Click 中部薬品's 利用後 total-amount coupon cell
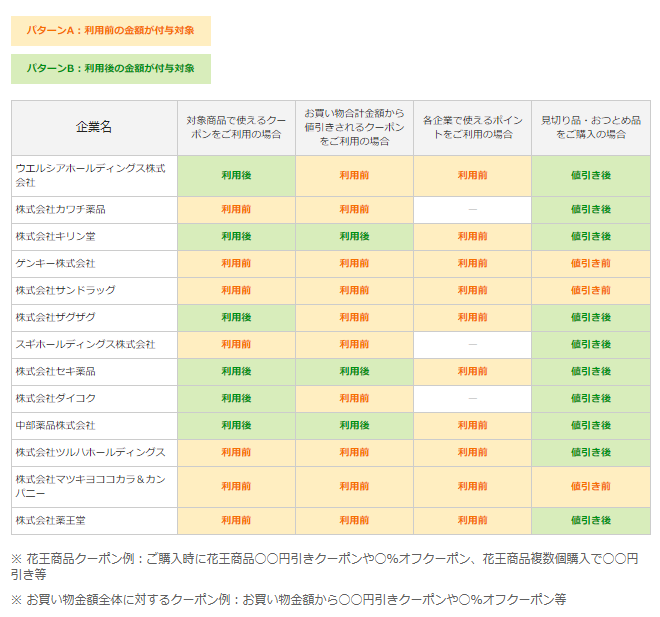Screen dimensions: 660x617 [x=354, y=426]
